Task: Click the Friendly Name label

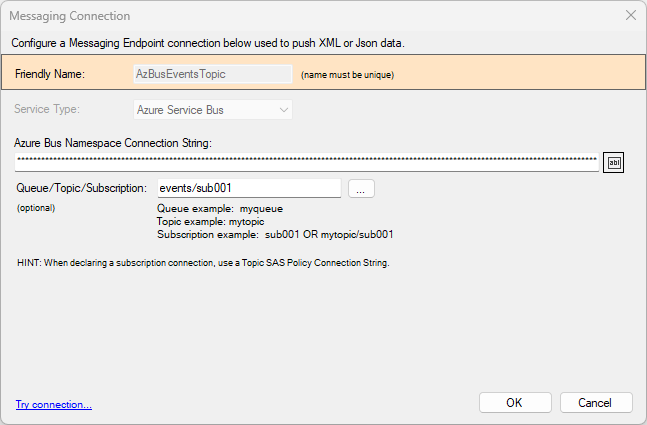Action: click(x=50, y=74)
